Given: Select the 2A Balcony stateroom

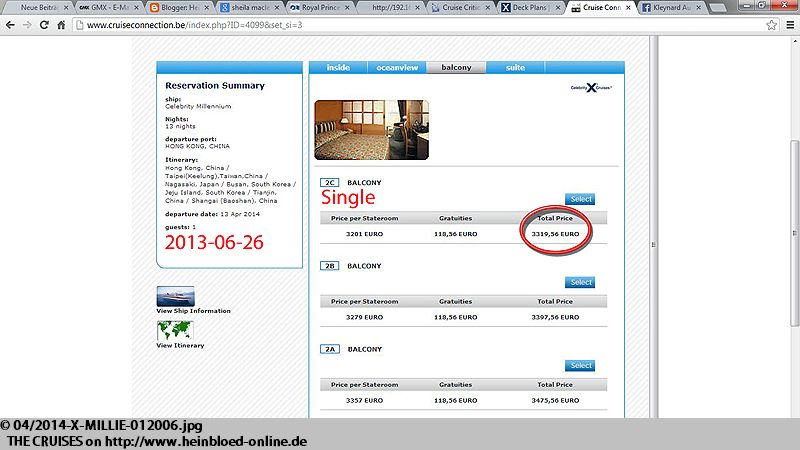Looking at the screenshot, I should point(580,365).
